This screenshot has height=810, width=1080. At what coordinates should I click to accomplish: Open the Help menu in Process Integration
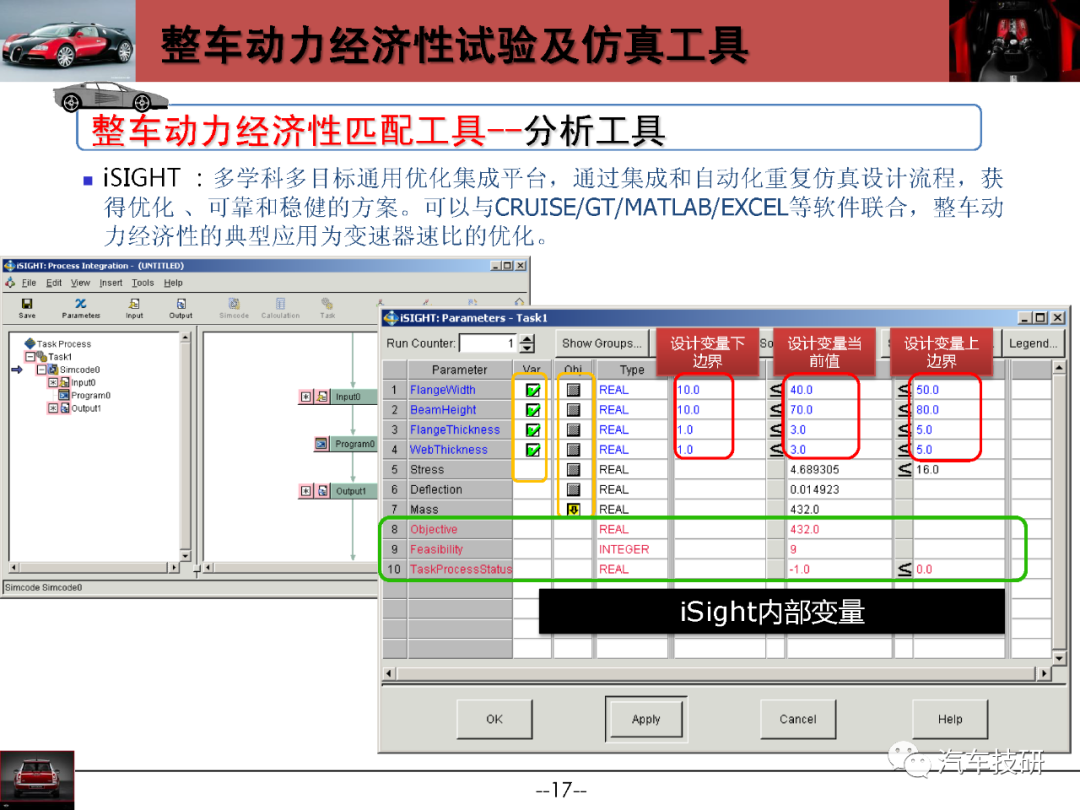pos(173,283)
